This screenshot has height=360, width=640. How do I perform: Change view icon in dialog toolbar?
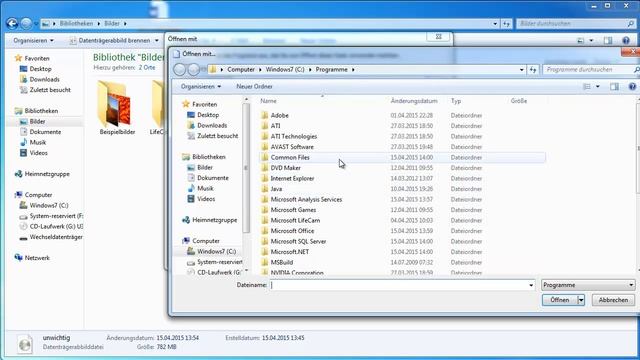[x=587, y=87]
